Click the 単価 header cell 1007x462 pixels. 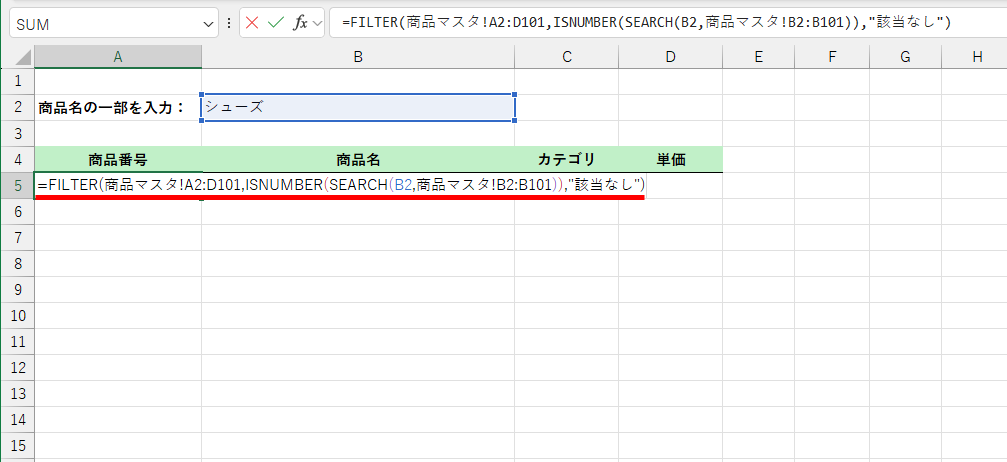tap(670, 159)
